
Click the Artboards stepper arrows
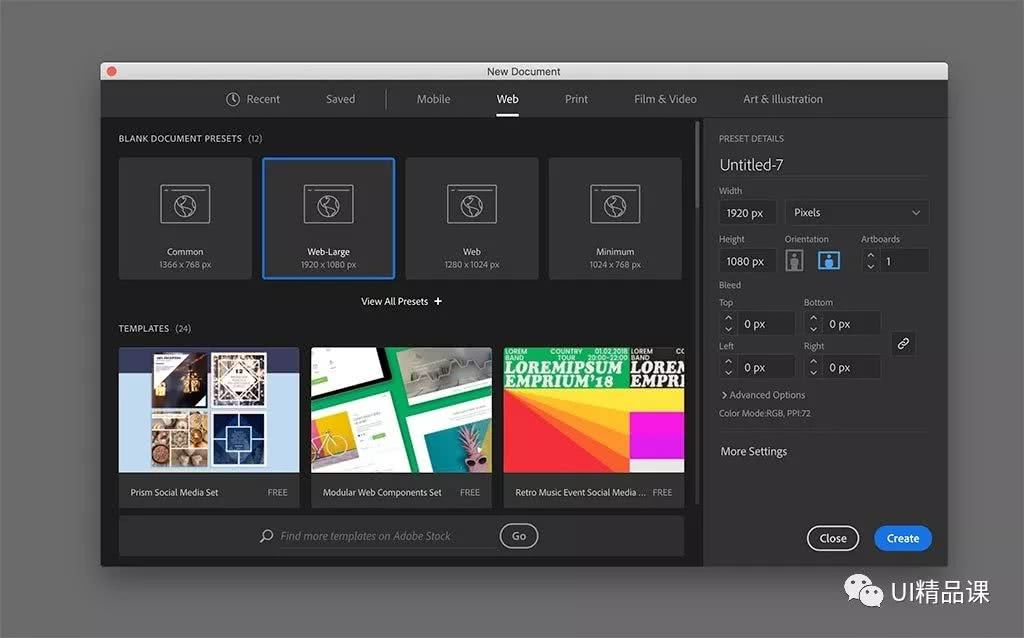pos(870,261)
